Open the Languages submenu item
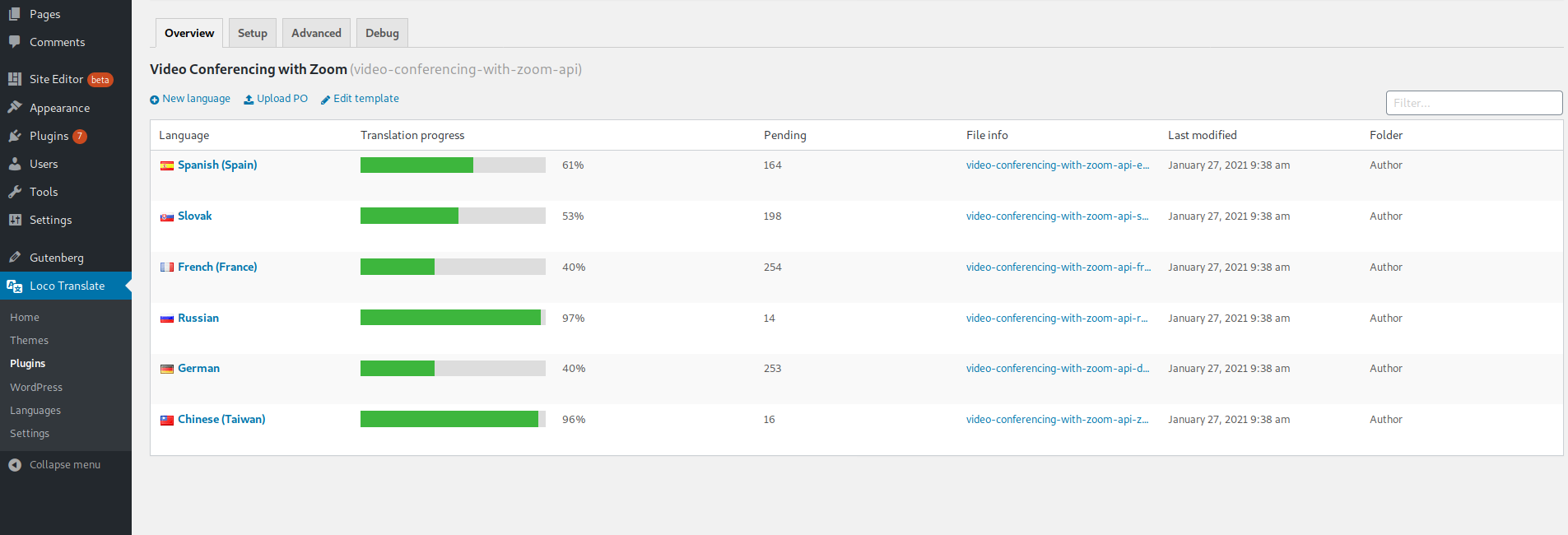Image resolution: width=1568 pixels, height=535 pixels. [x=35, y=410]
